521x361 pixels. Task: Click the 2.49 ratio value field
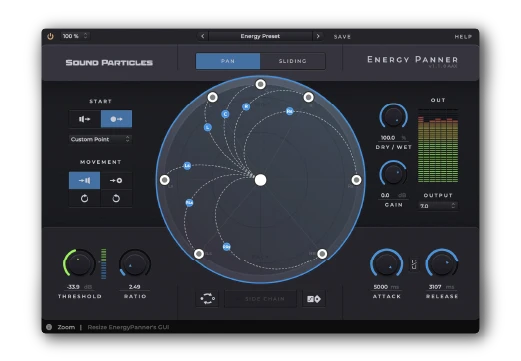point(135,287)
